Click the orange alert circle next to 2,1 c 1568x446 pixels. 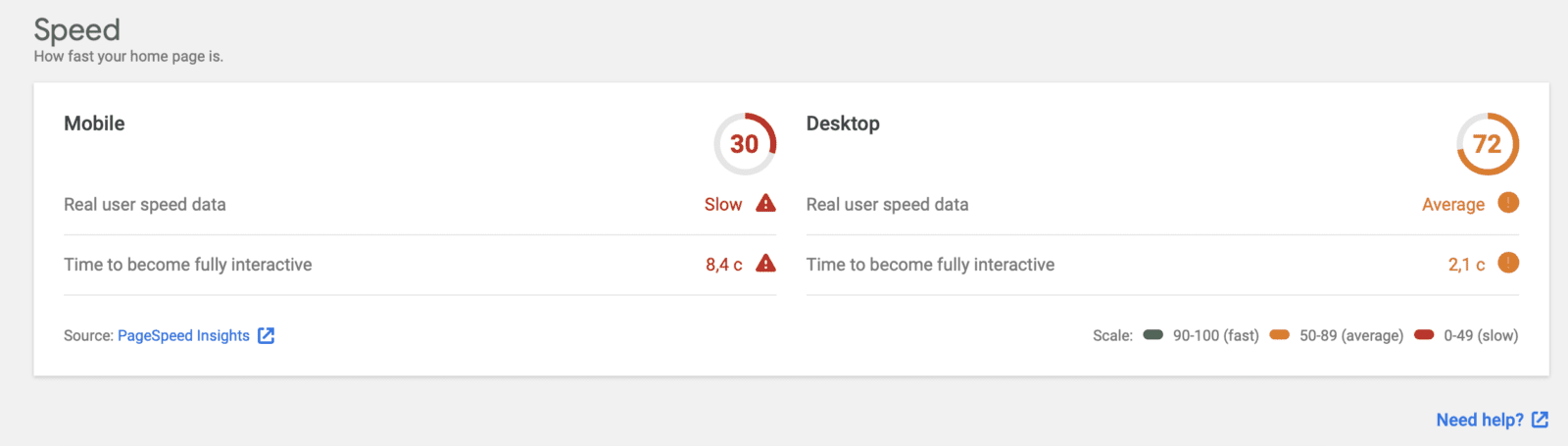(x=1508, y=263)
